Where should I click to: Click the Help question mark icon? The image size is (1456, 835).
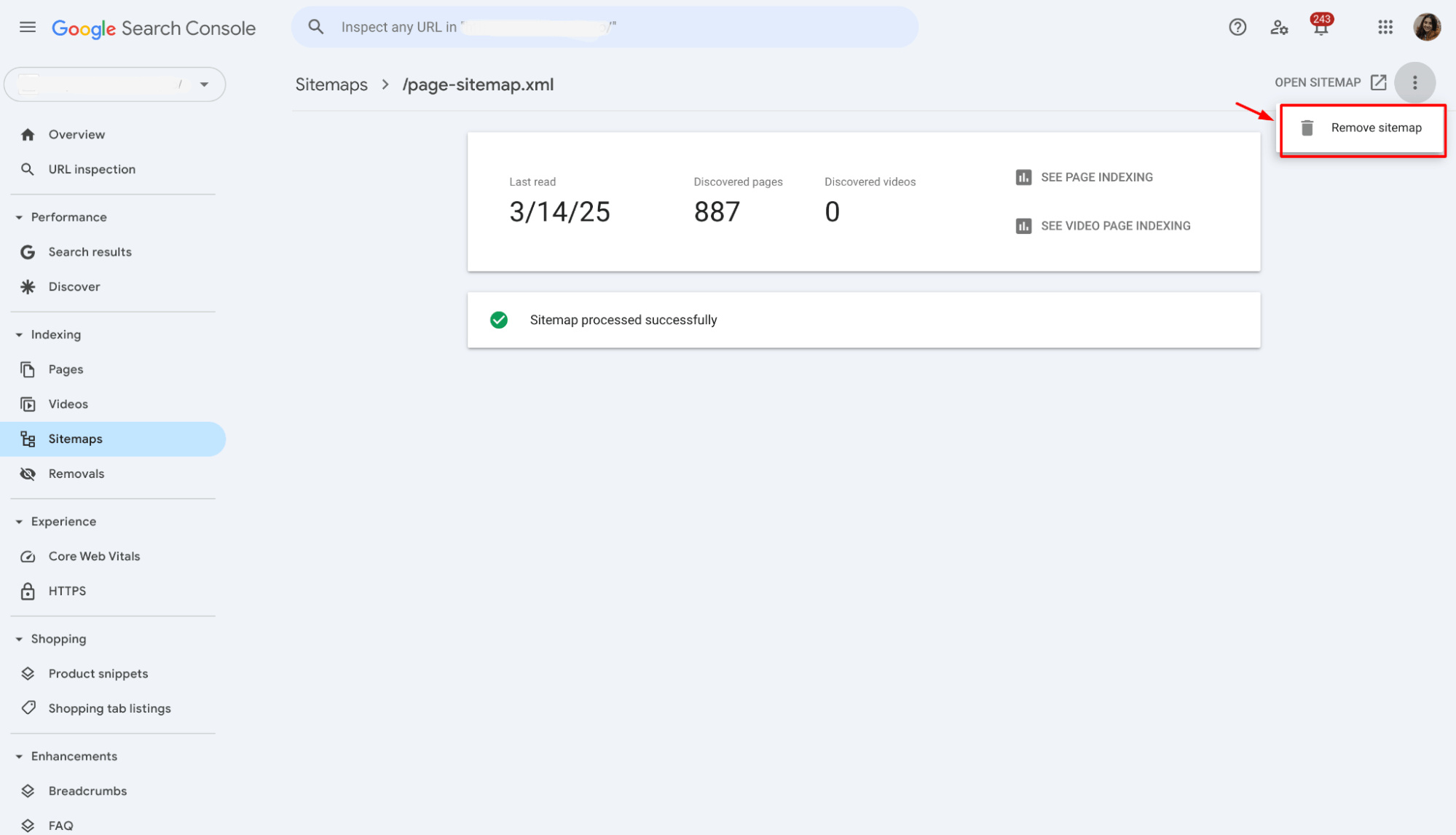coord(1237,28)
